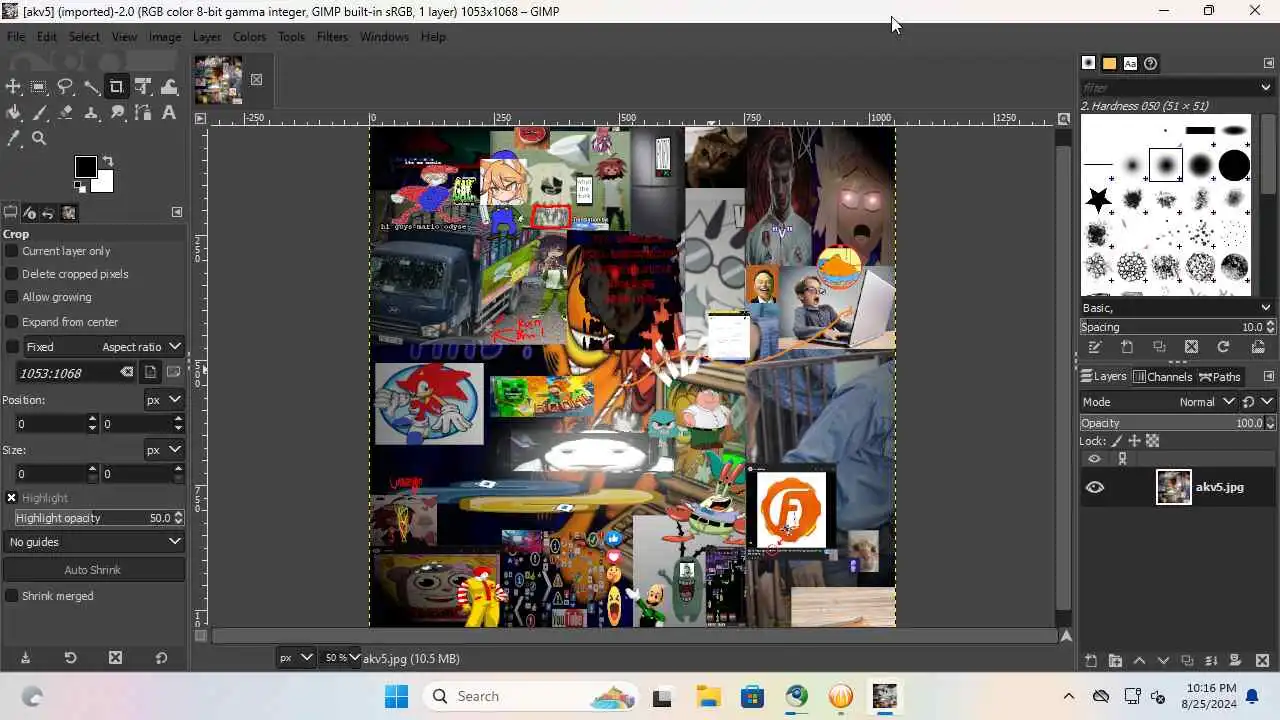Reset colors to default black and white

pos(79,186)
